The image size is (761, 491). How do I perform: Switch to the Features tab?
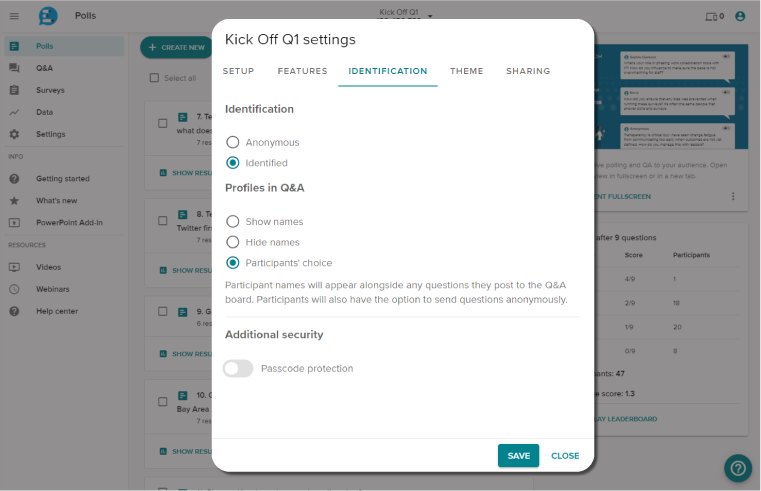(302, 71)
